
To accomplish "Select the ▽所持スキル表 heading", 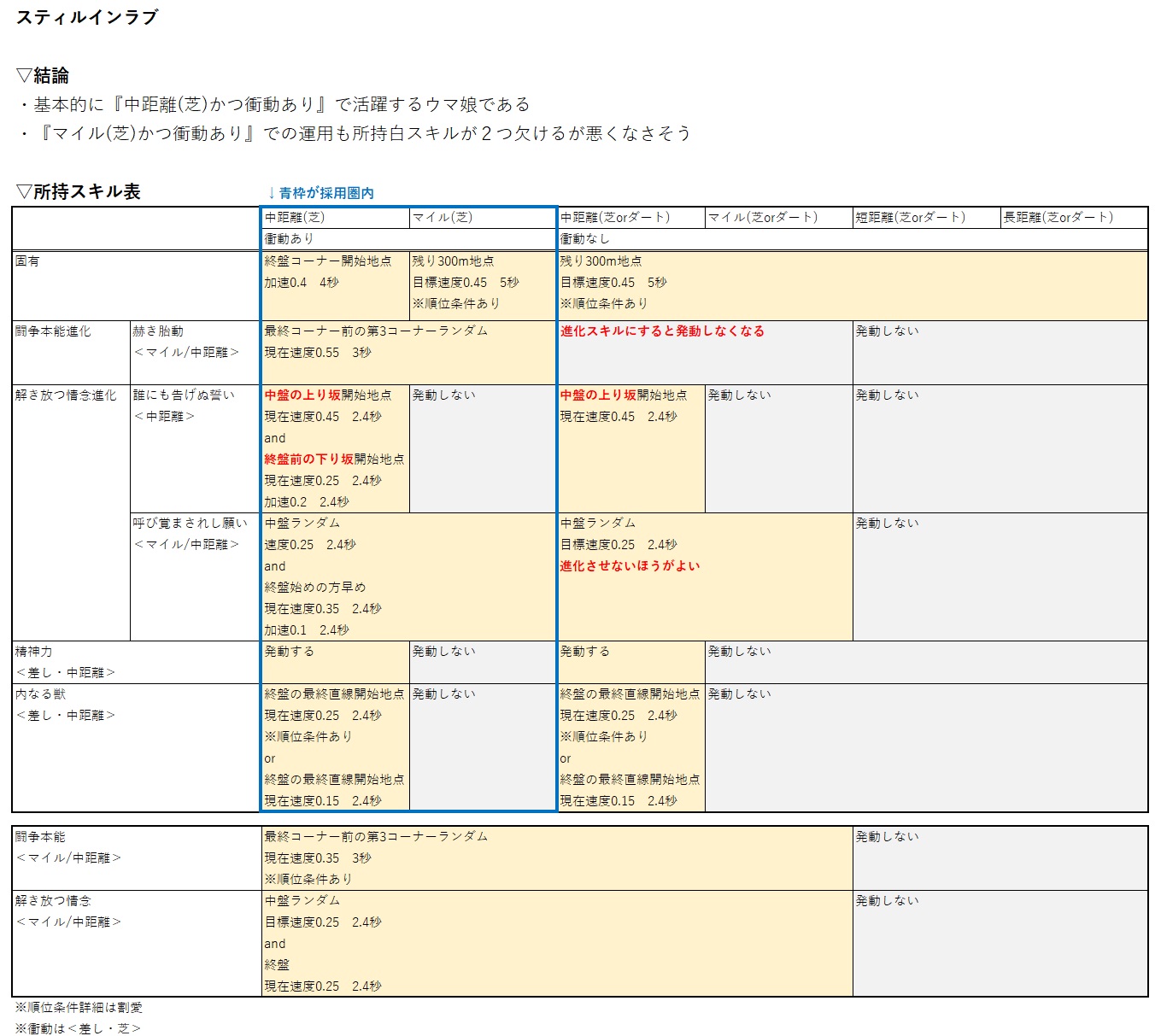I will (x=79, y=191).
